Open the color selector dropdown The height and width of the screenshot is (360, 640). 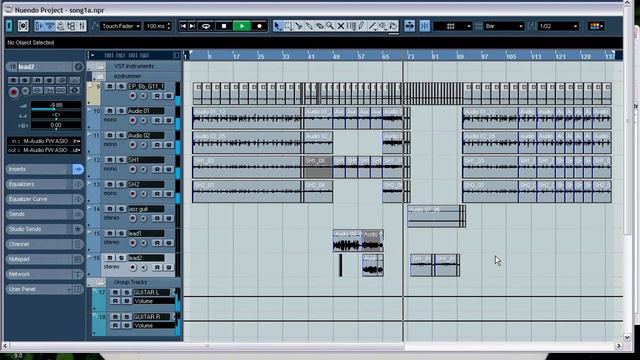(596, 26)
